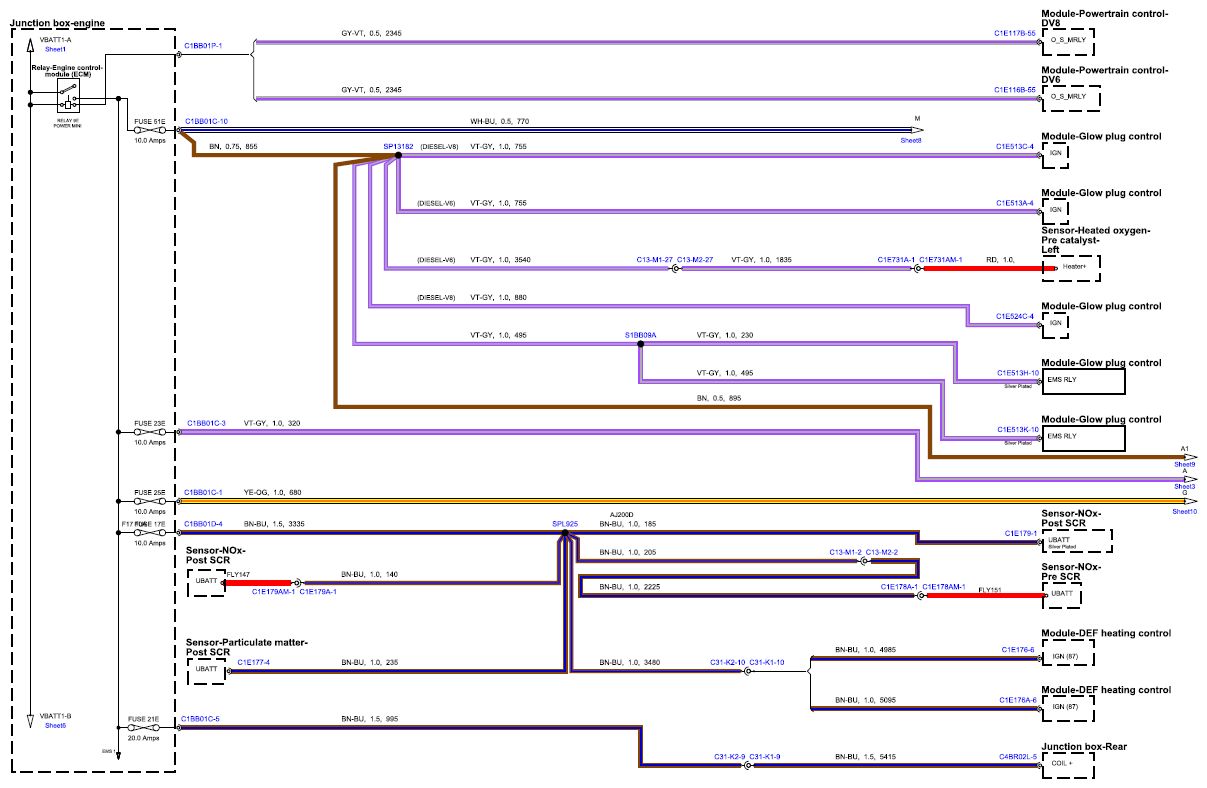Select the FUSE 25E fuse symbol
Viewport: 1207px width, 788px height.
tap(148, 501)
